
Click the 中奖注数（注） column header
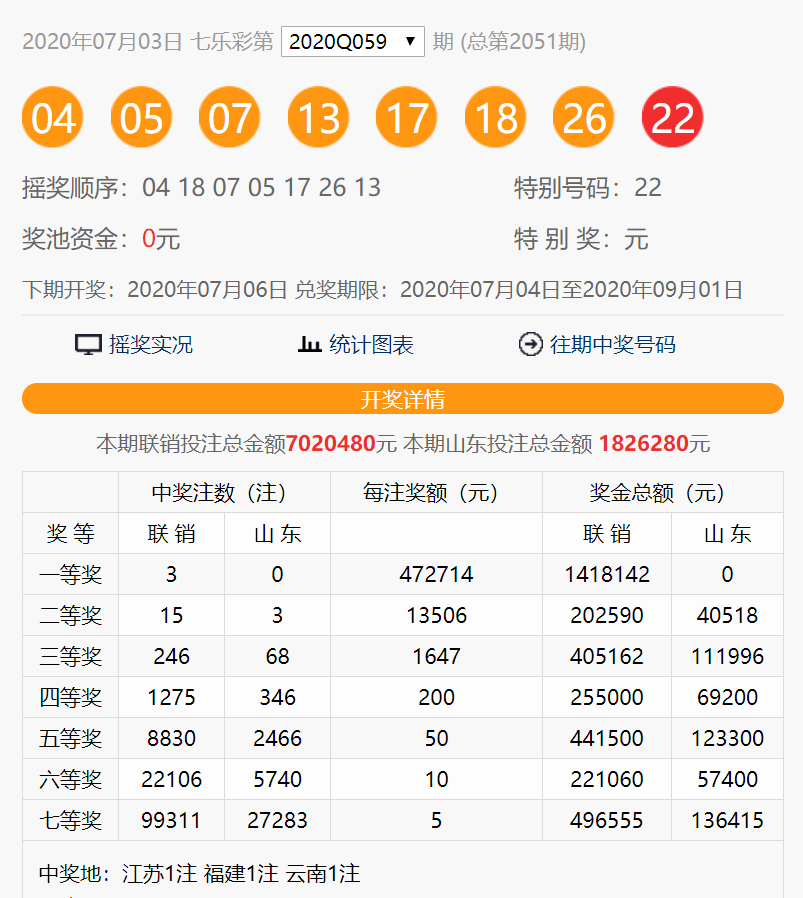point(225,493)
